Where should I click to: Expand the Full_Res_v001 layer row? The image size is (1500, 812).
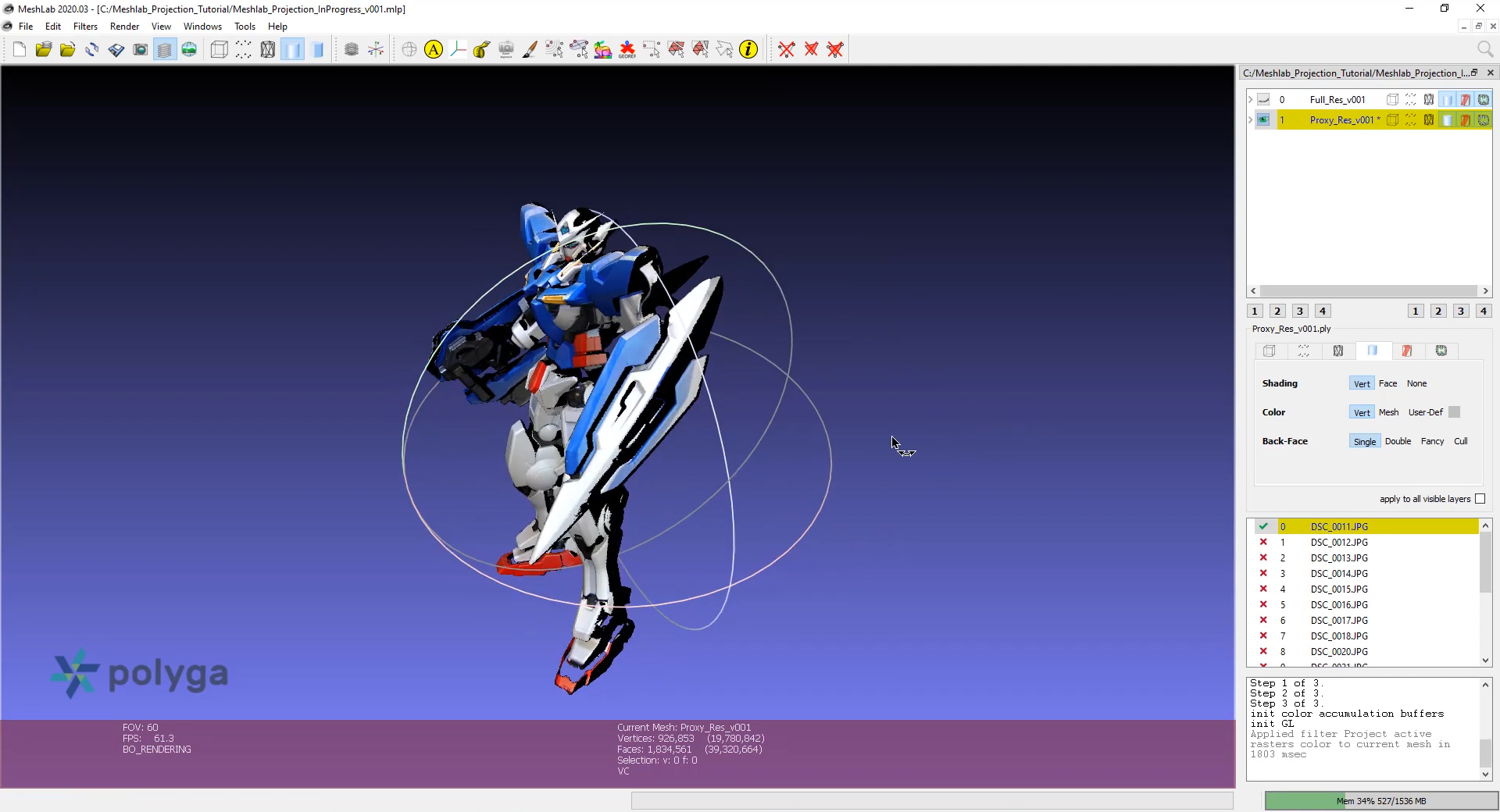pyautogui.click(x=1250, y=99)
